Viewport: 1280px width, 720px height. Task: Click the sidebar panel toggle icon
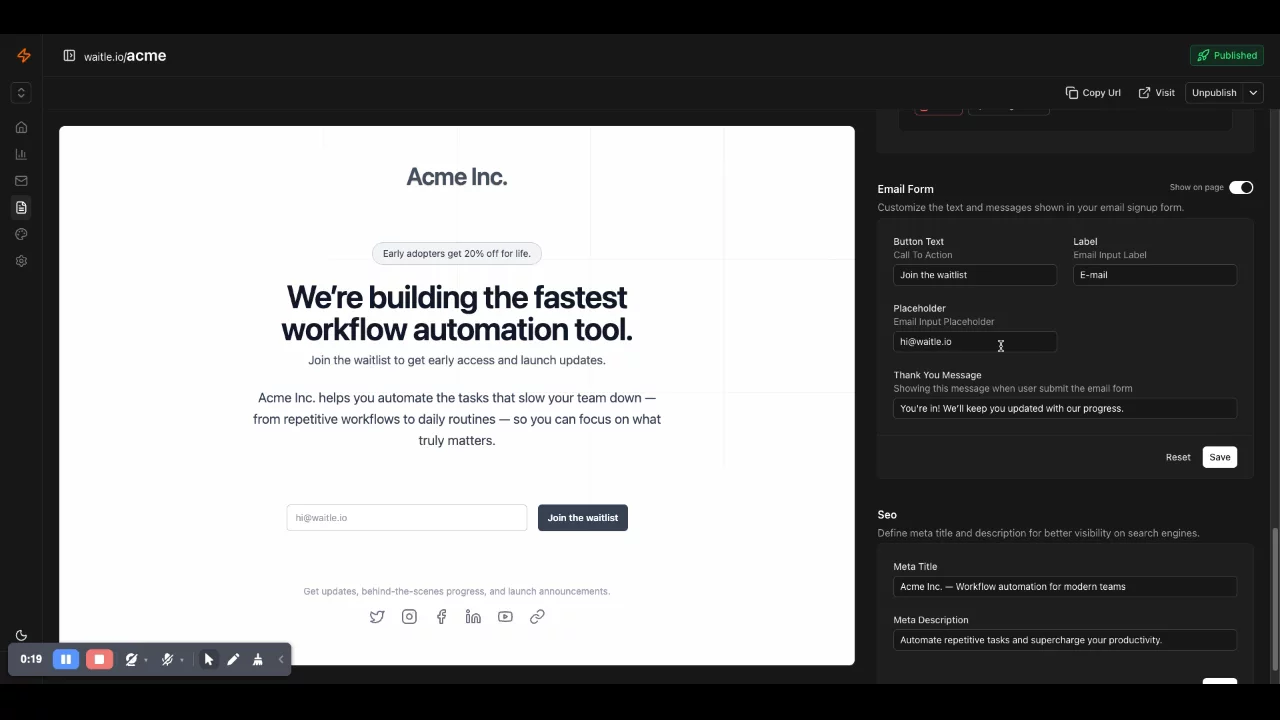pyautogui.click(x=69, y=56)
